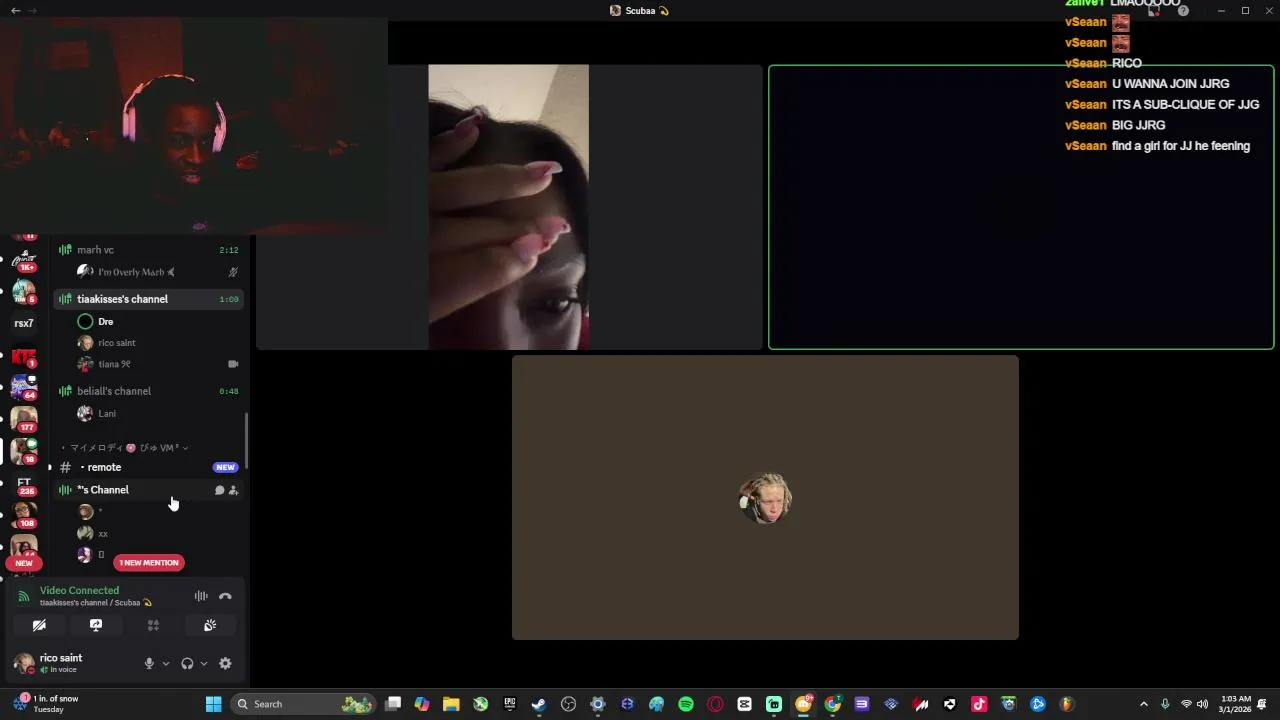Focus the avatar tile with brown background
The height and width of the screenshot is (720, 1280).
click(765, 497)
